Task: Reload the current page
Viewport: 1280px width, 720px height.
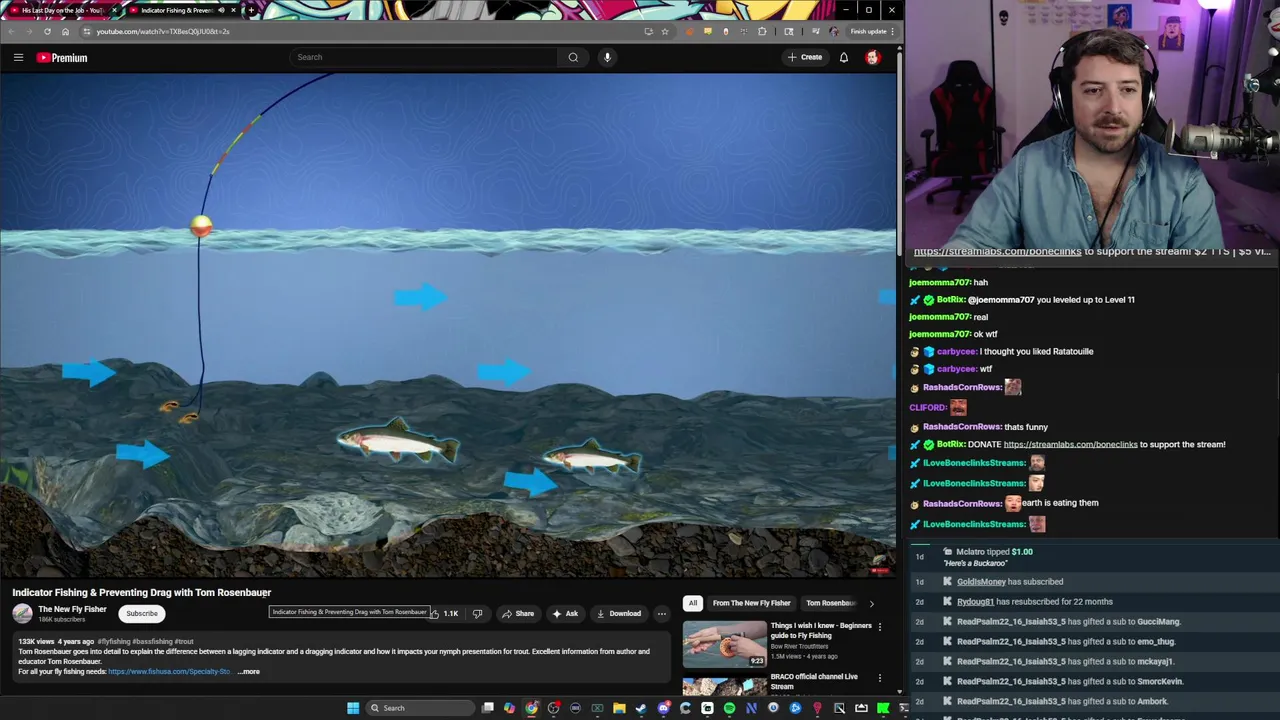Action: coord(47,31)
